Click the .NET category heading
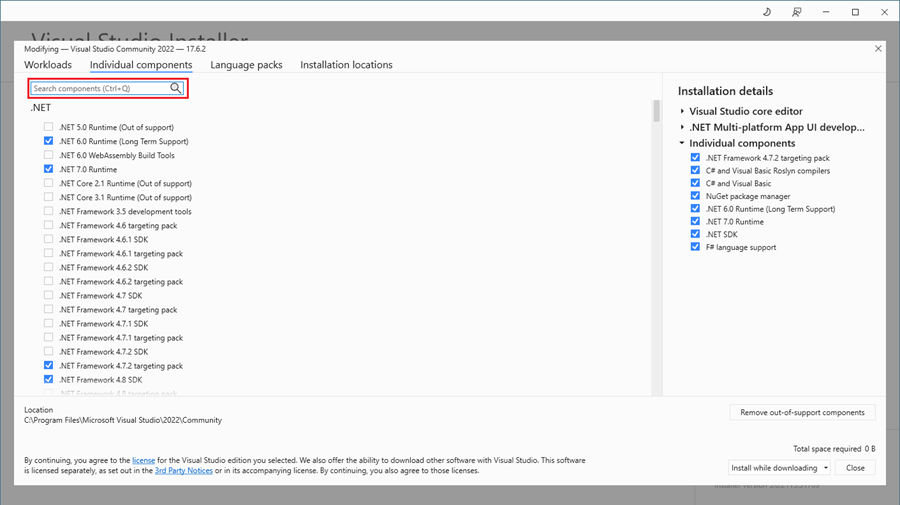Viewport: 900px width, 505px height. point(41,108)
